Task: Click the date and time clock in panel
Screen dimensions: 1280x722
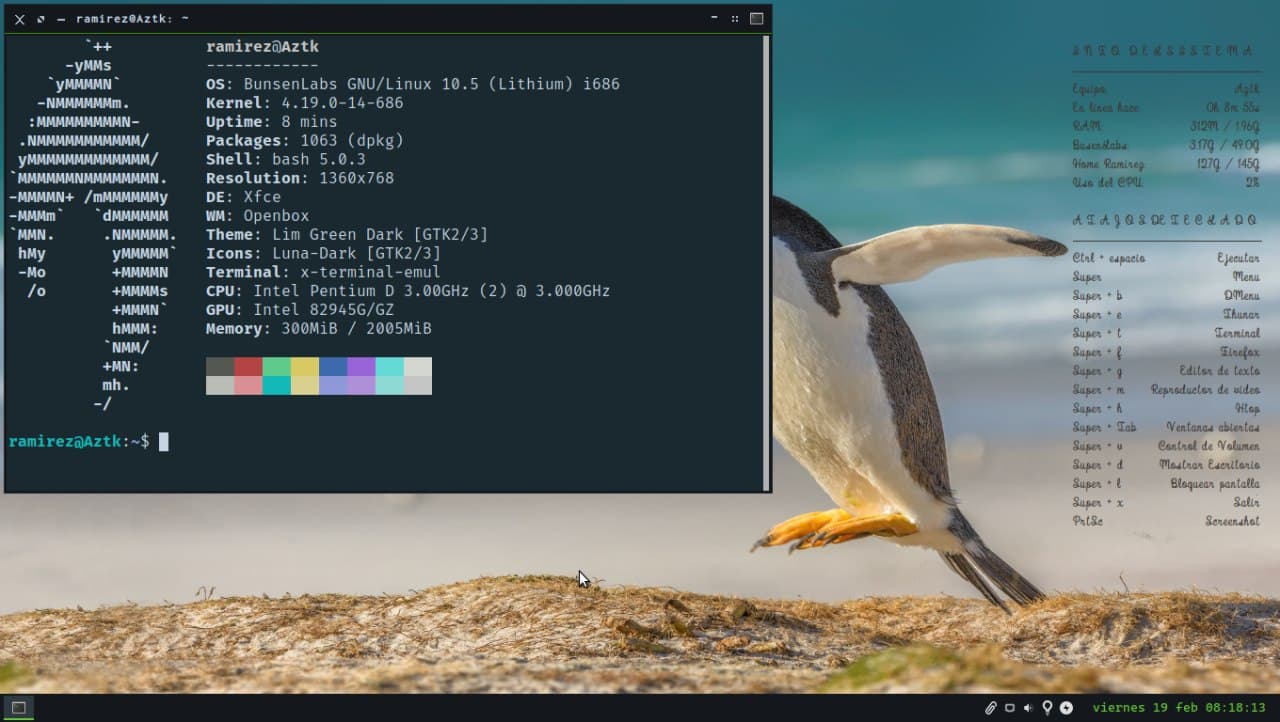Action: [x=1179, y=708]
